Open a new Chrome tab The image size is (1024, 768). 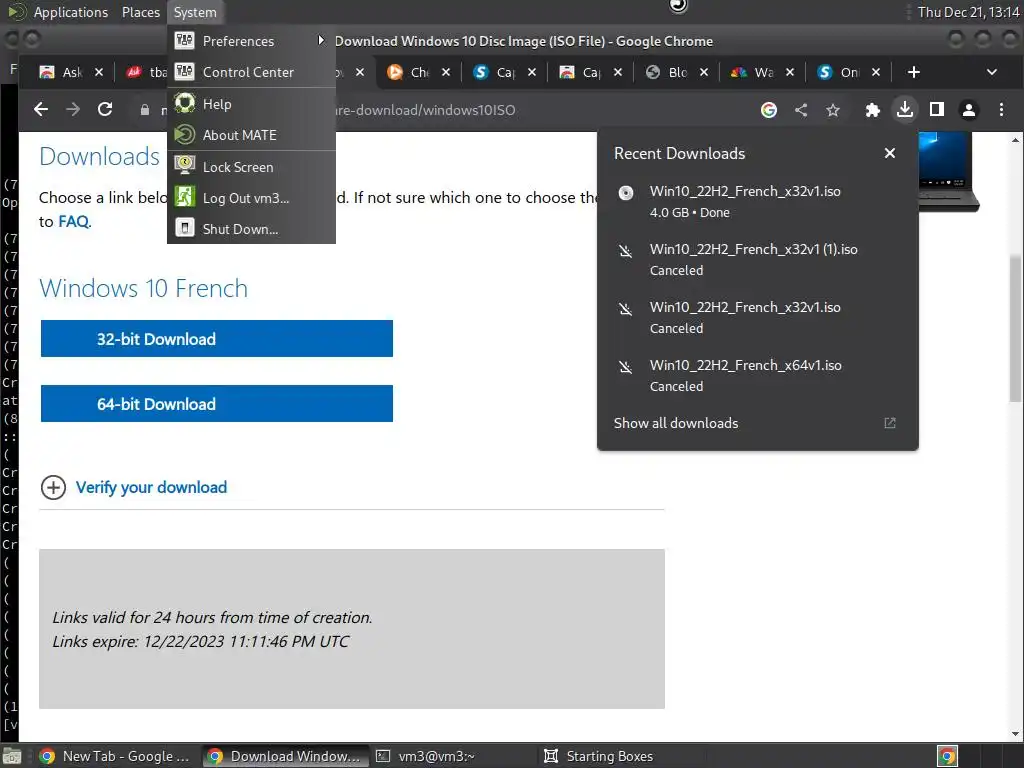[914, 72]
